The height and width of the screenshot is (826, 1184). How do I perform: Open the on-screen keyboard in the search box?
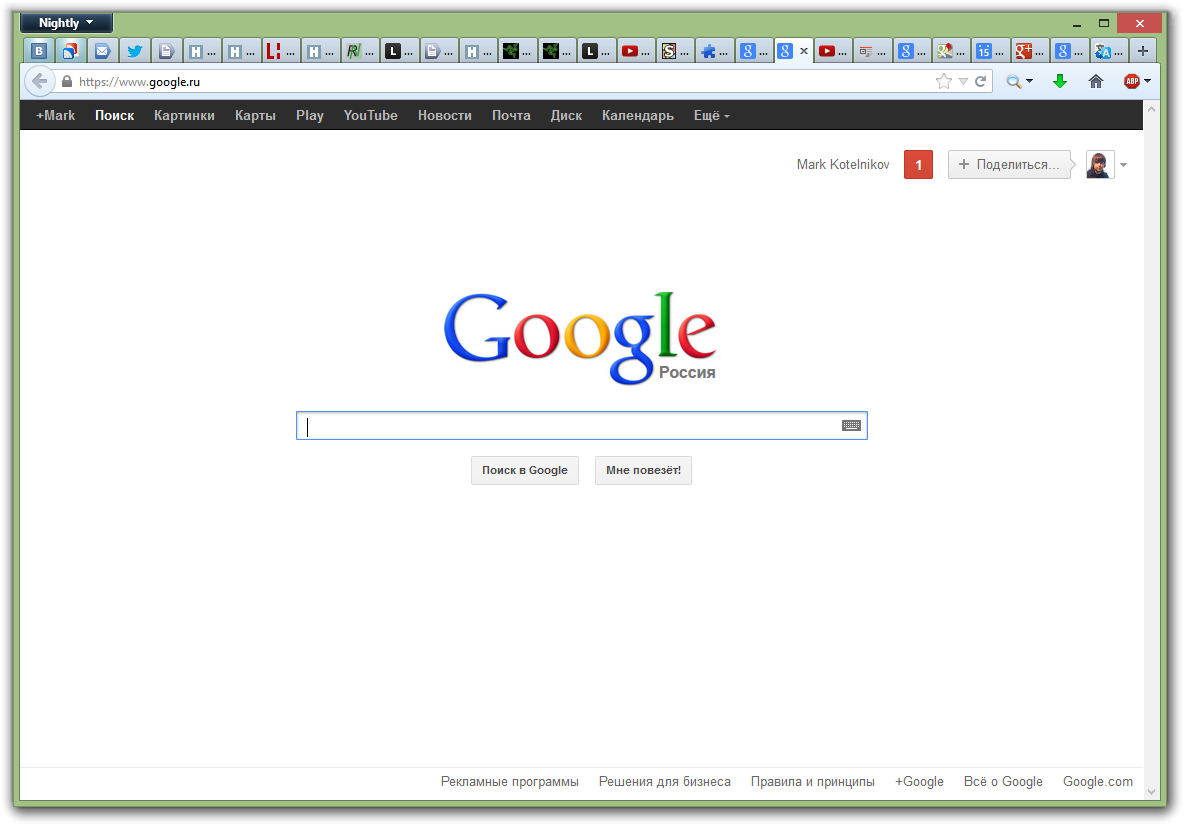click(x=851, y=426)
